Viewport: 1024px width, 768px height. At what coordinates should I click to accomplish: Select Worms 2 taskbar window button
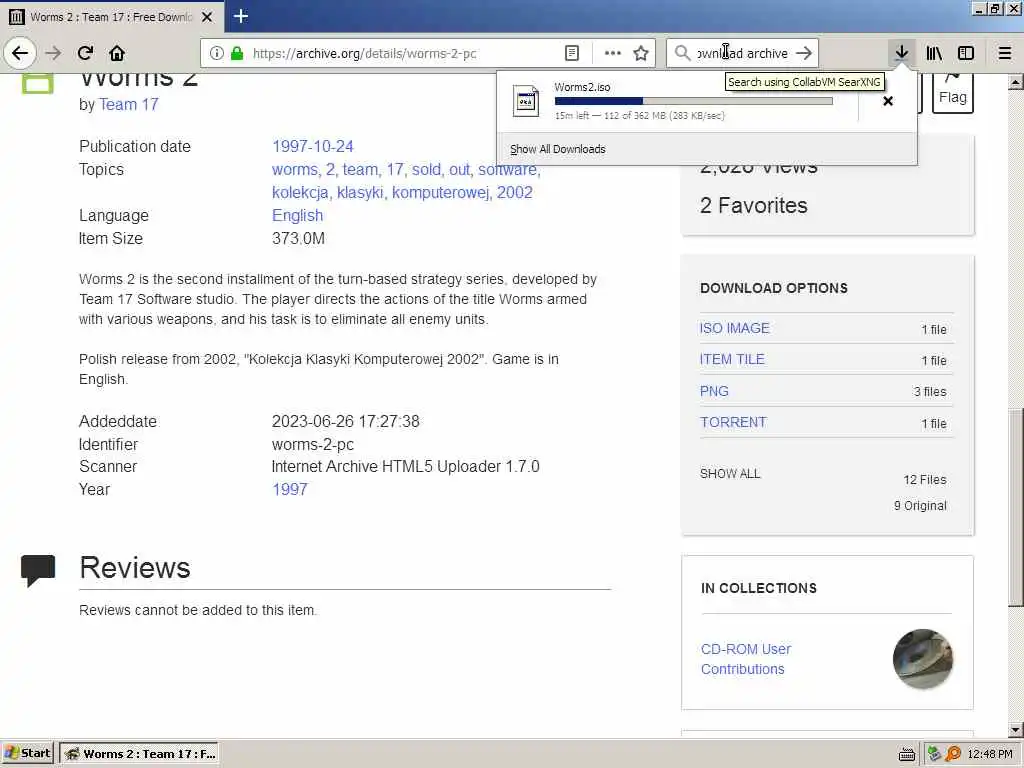pyautogui.click(x=138, y=754)
